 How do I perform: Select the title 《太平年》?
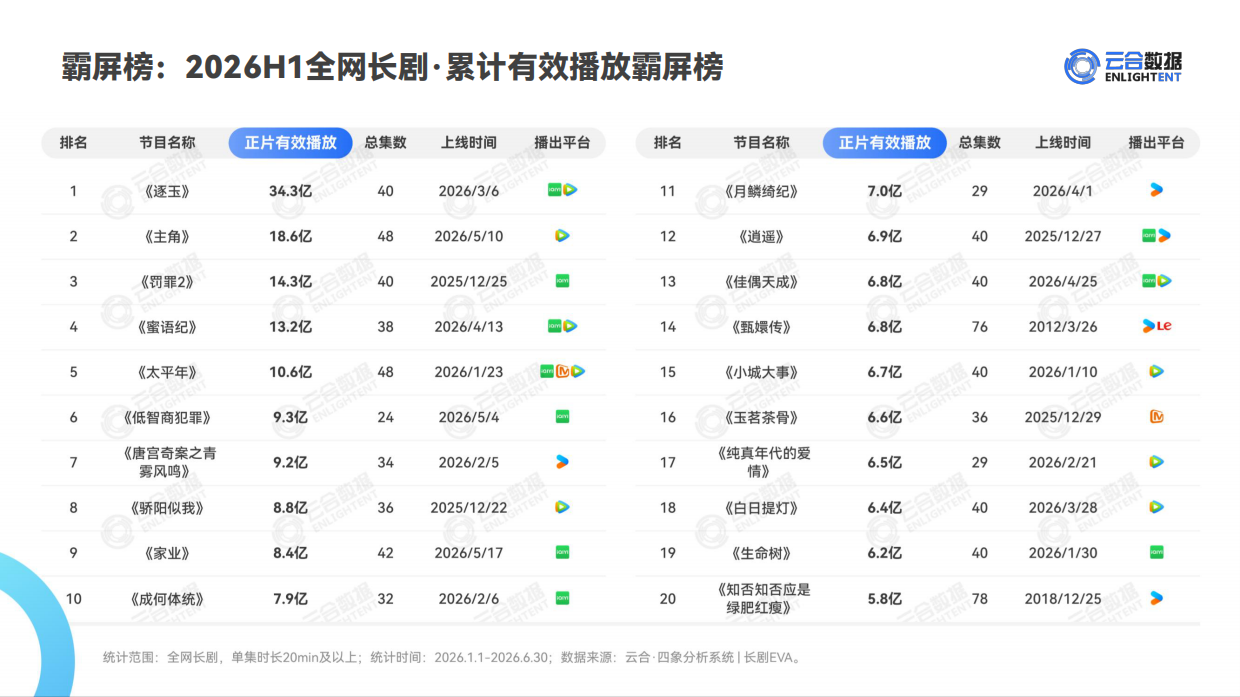click(x=167, y=372)
